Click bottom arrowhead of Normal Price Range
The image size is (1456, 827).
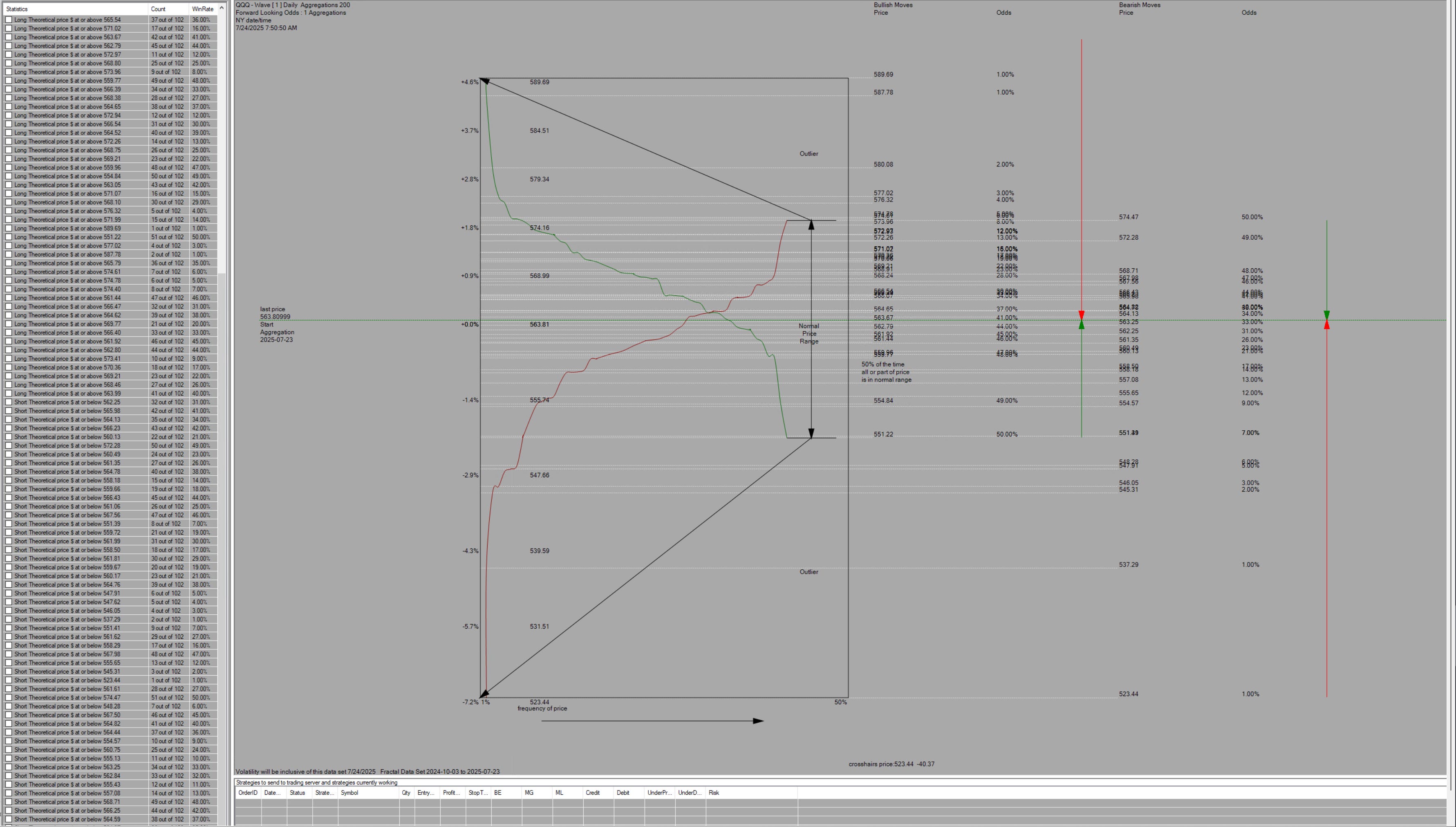(811, 434)
